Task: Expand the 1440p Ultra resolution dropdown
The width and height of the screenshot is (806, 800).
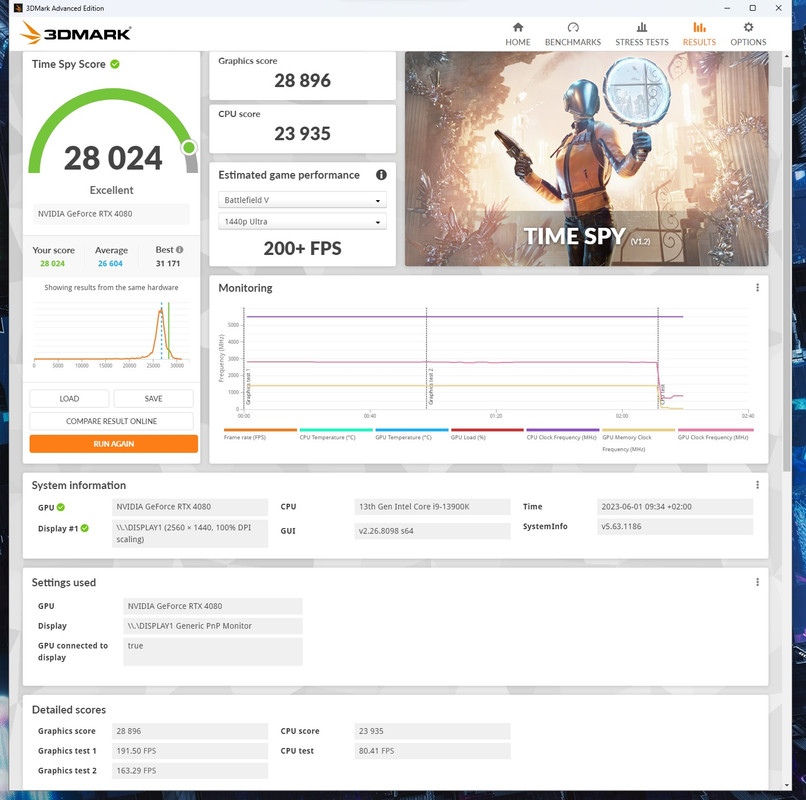Action: (302, 222)
